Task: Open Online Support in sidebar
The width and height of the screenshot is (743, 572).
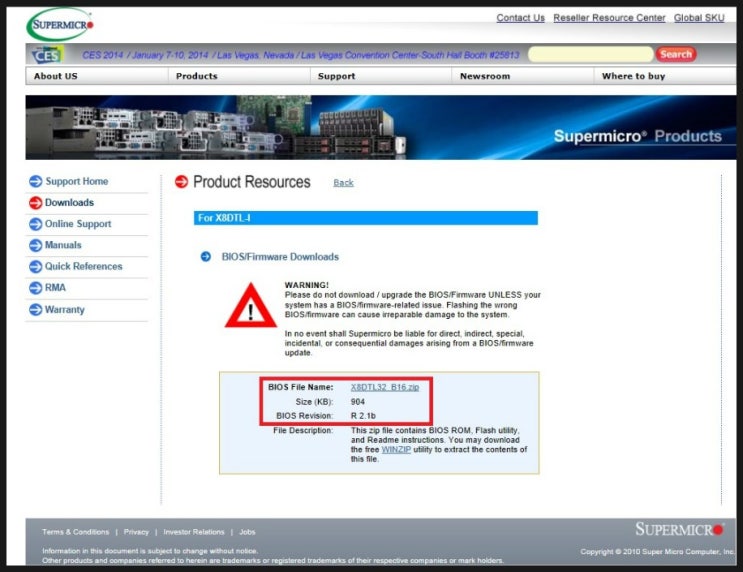Action: (x=78, y=224)
